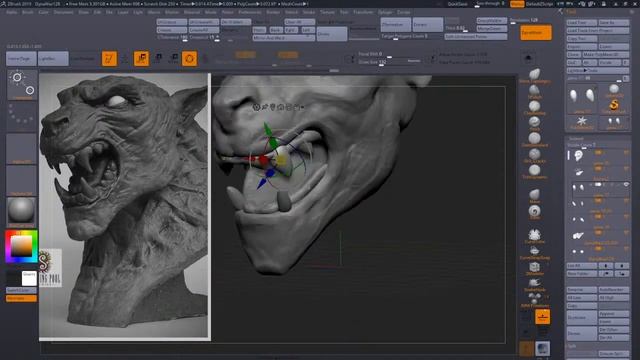This screenshot has width=640, height=360.
Task: Click Make PolyMesh3D button
Action: tap(605, 55)
